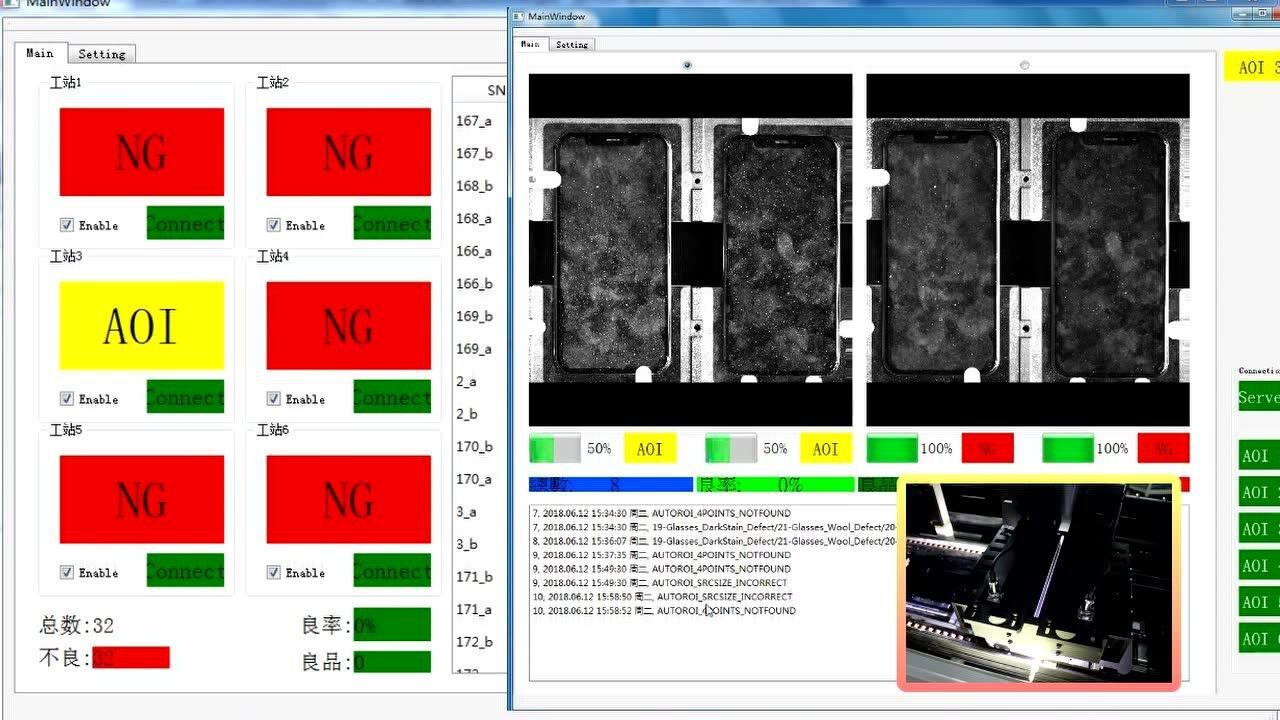The width and height of the screenshot is (1280, 720).
Task: Click the first 50% progress bar under the left image
Action: pyautogui.click(x=554, y=448)
